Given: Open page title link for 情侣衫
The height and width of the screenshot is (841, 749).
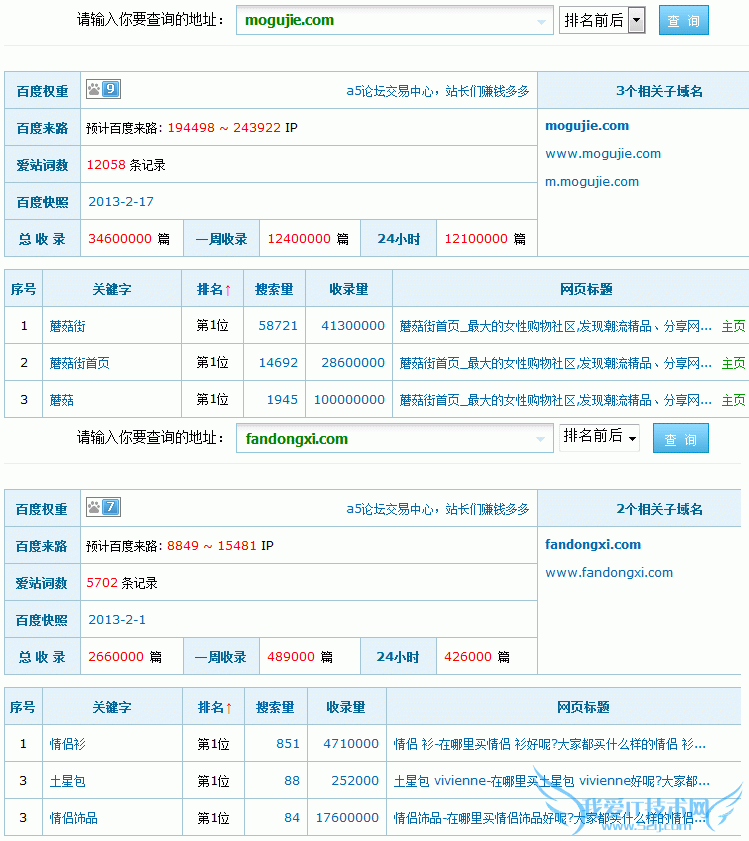Looking at the screenshot, I should point(549,744).
